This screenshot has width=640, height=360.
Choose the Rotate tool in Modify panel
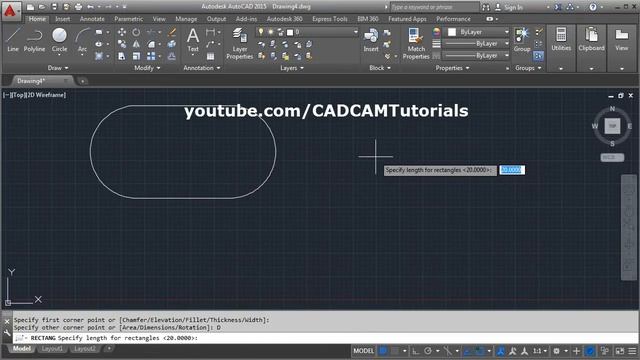click(x=136, y=32)
